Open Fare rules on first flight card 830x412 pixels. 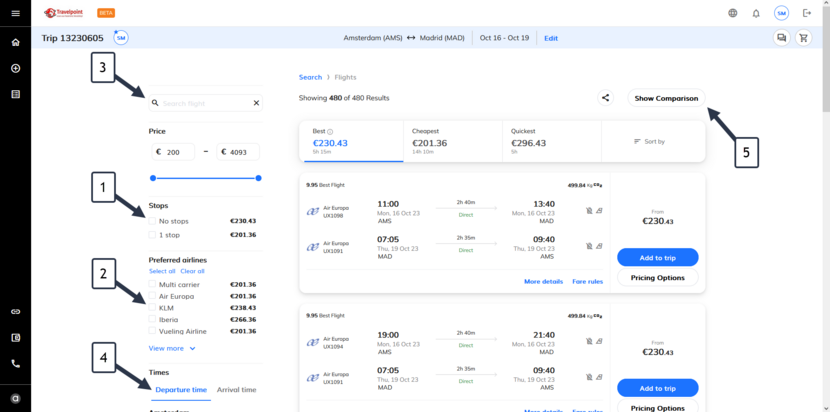click(588, 282)
